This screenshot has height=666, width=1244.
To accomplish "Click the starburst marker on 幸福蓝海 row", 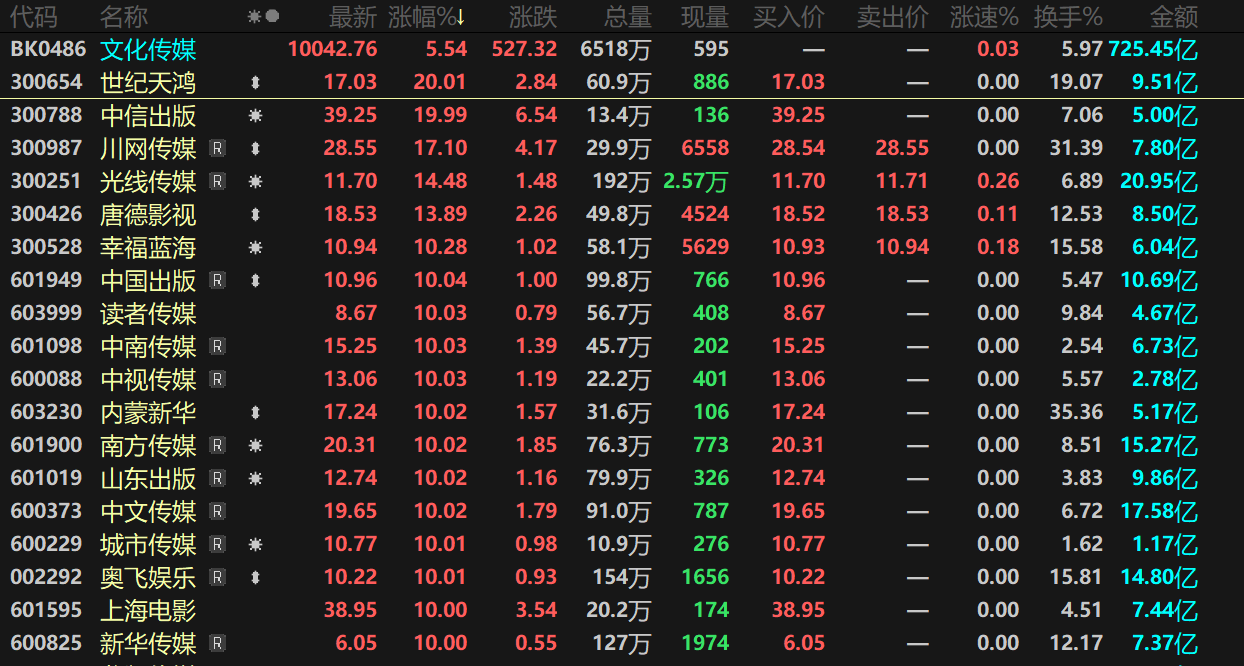I will (x=255, y=248).
